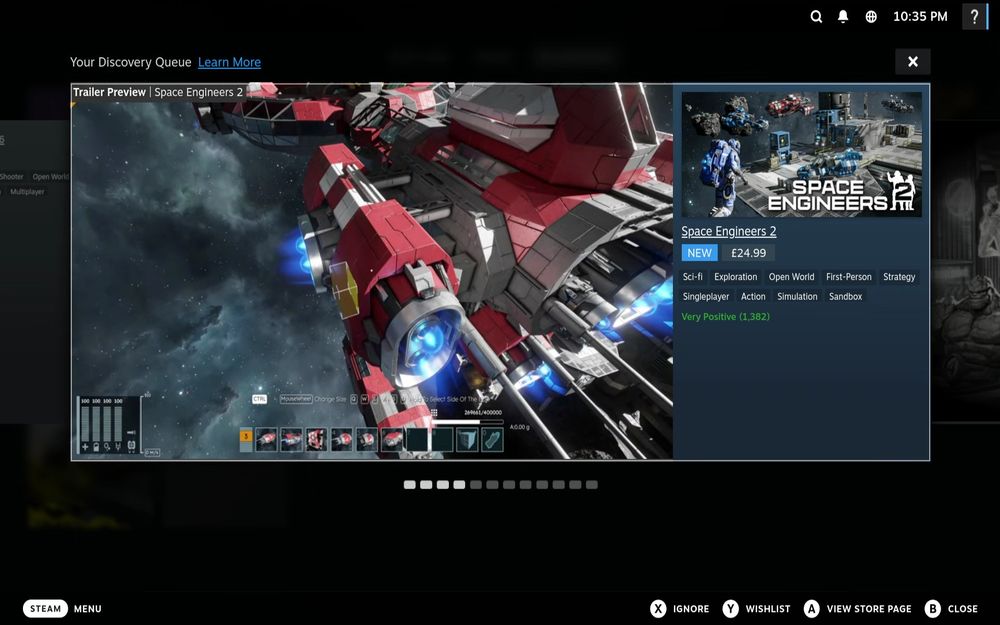This screenshot has height=625, width=1000.
Task: Select the Sandbox tag
Action: [846, 297]
